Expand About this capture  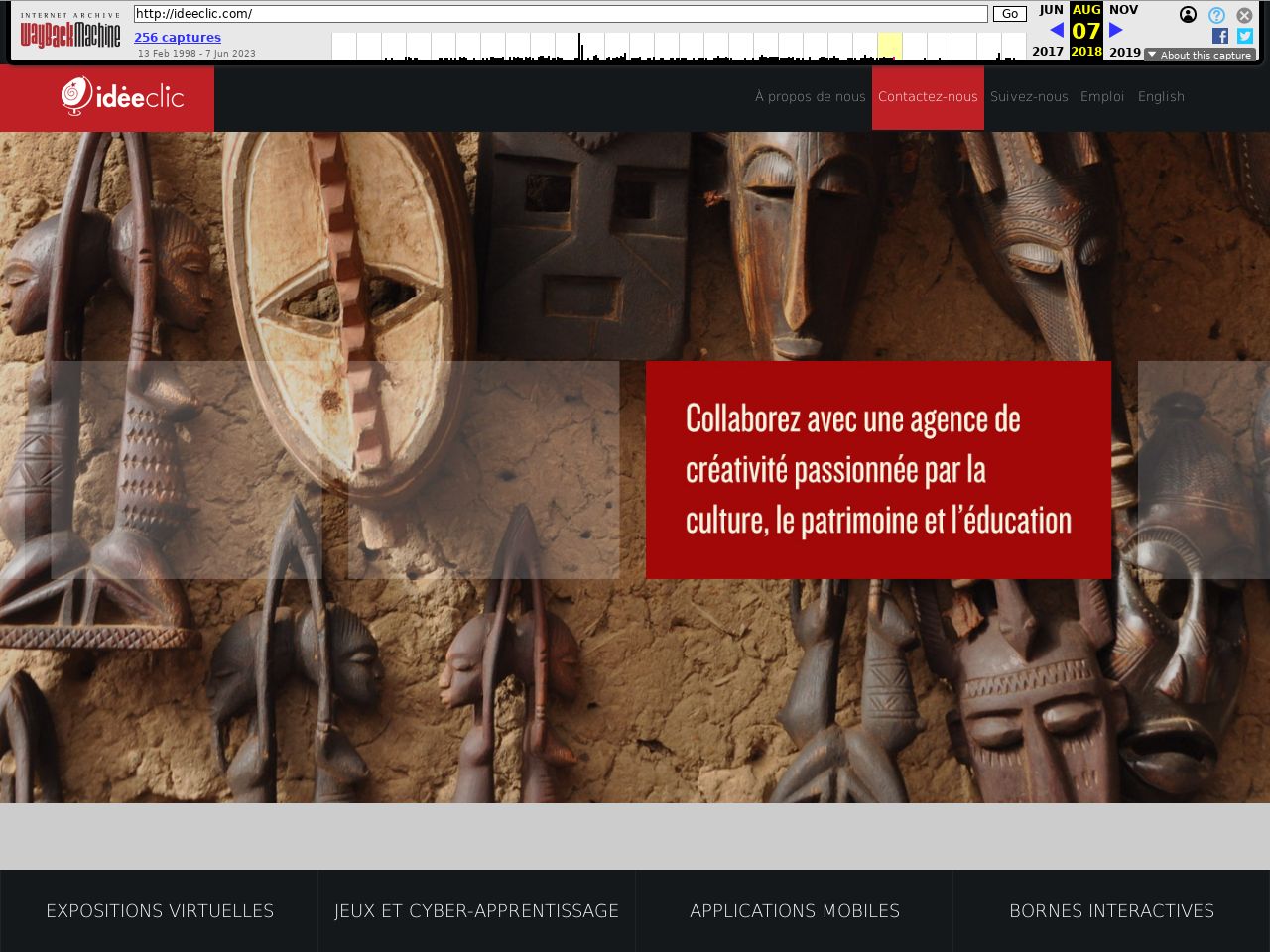click(1200, 55)
